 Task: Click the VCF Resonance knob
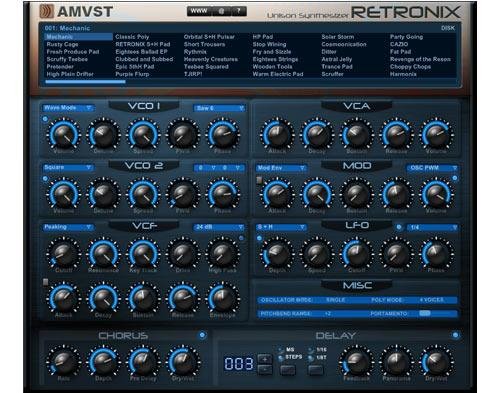click(x=103, y=254)
